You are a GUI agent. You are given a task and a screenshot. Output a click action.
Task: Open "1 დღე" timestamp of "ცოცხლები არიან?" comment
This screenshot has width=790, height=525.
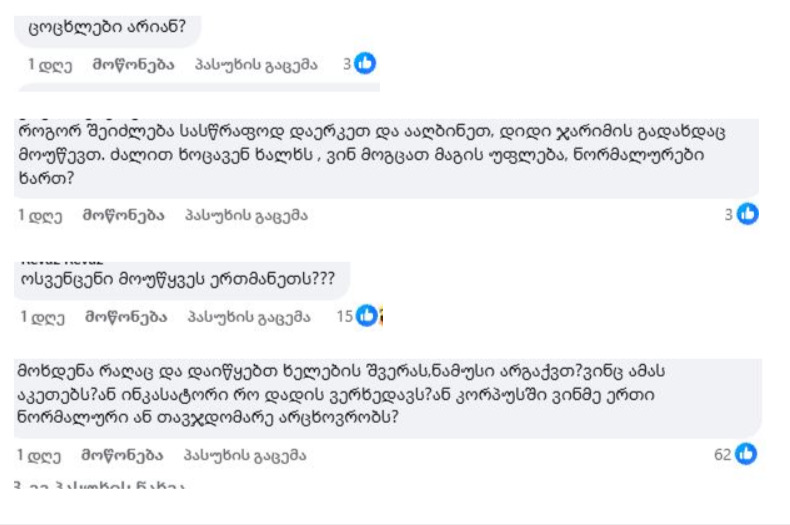tap(50, 65)
